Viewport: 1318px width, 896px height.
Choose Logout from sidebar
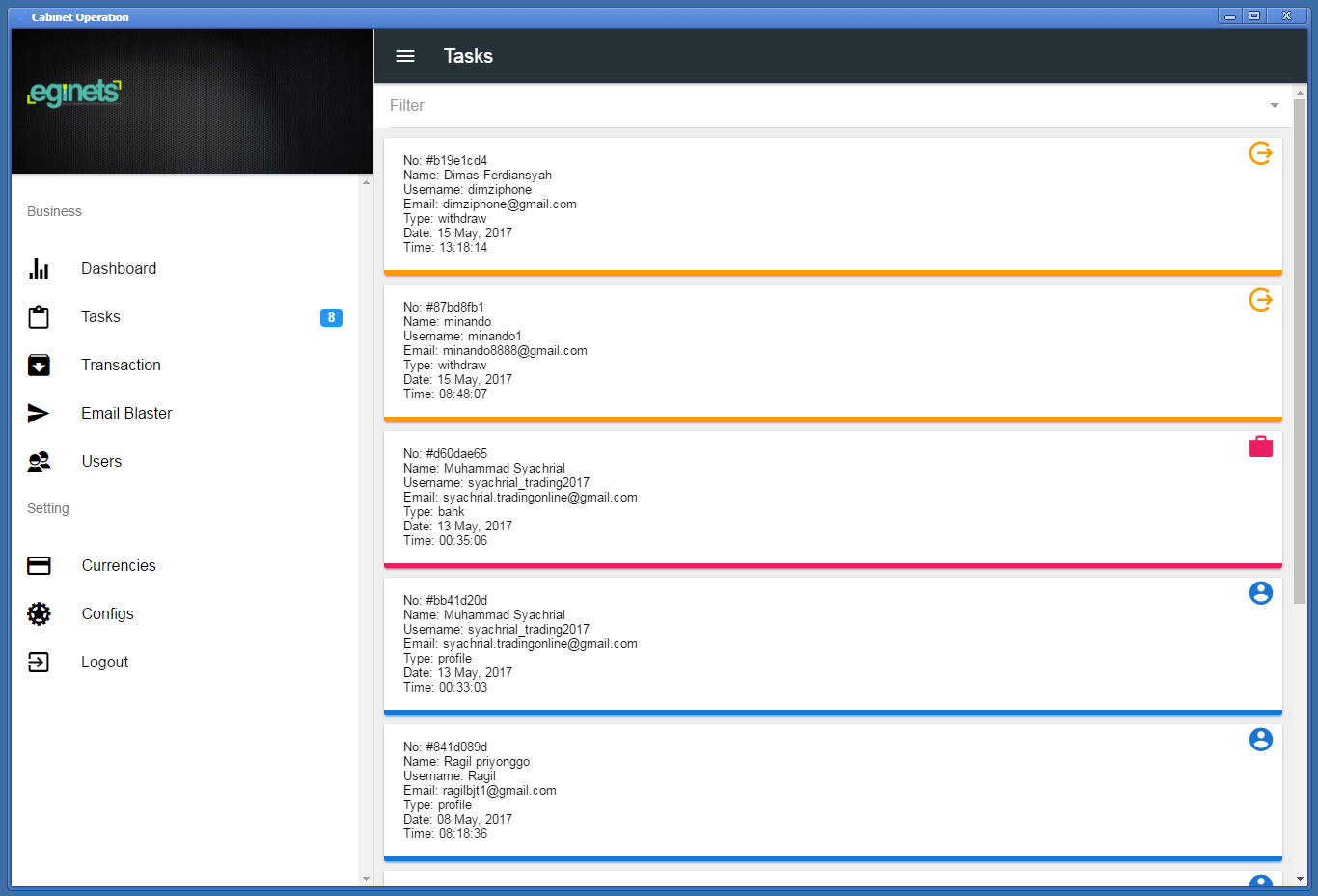tap(184, 662)
